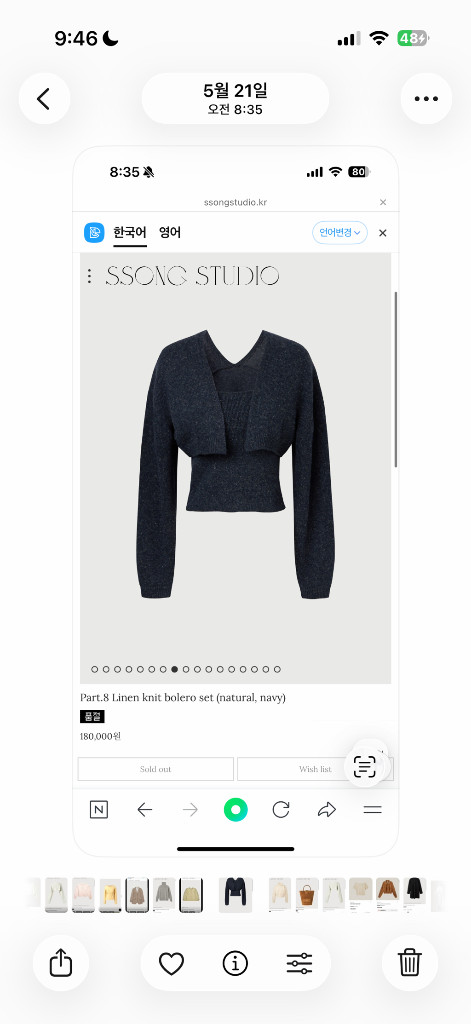Tap the Live Text scan icon

point(365,766)
